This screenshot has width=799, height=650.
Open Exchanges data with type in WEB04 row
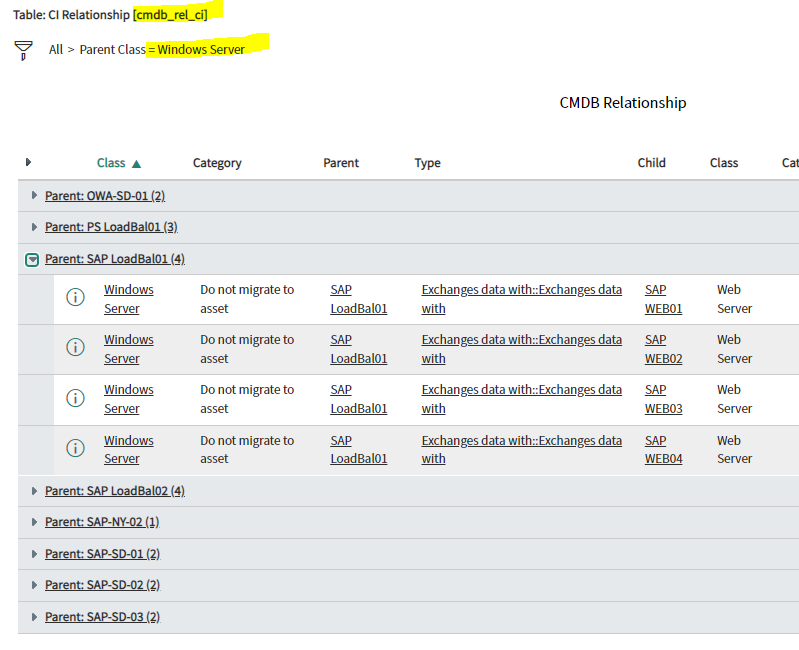(521, 449)
